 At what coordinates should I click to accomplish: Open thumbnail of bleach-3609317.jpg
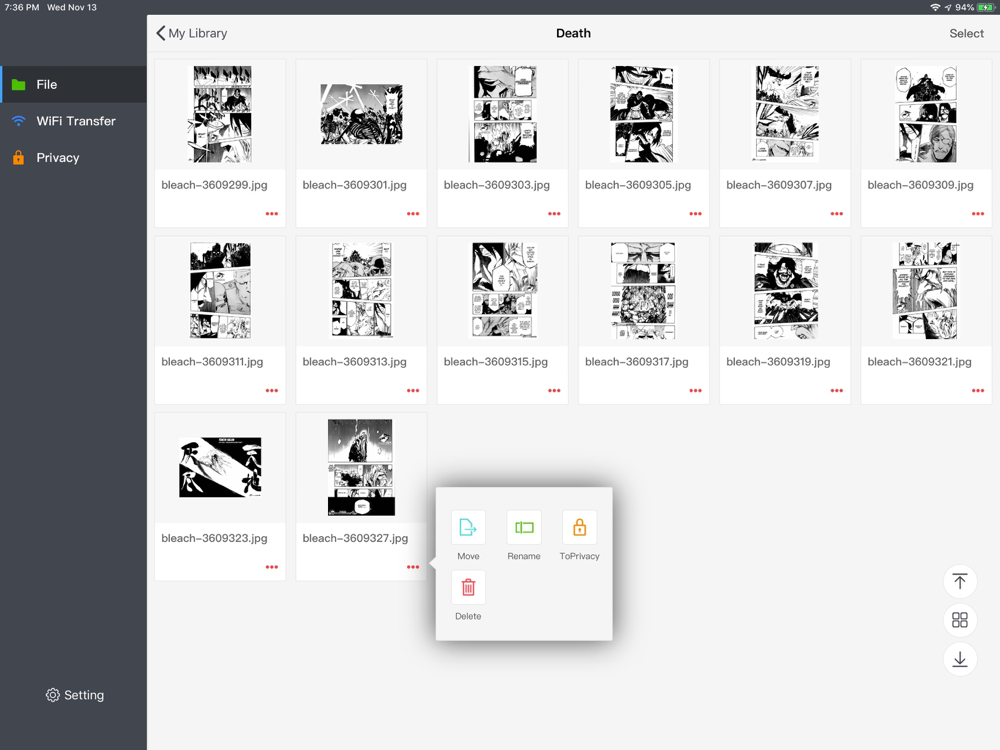coord(643,291)
